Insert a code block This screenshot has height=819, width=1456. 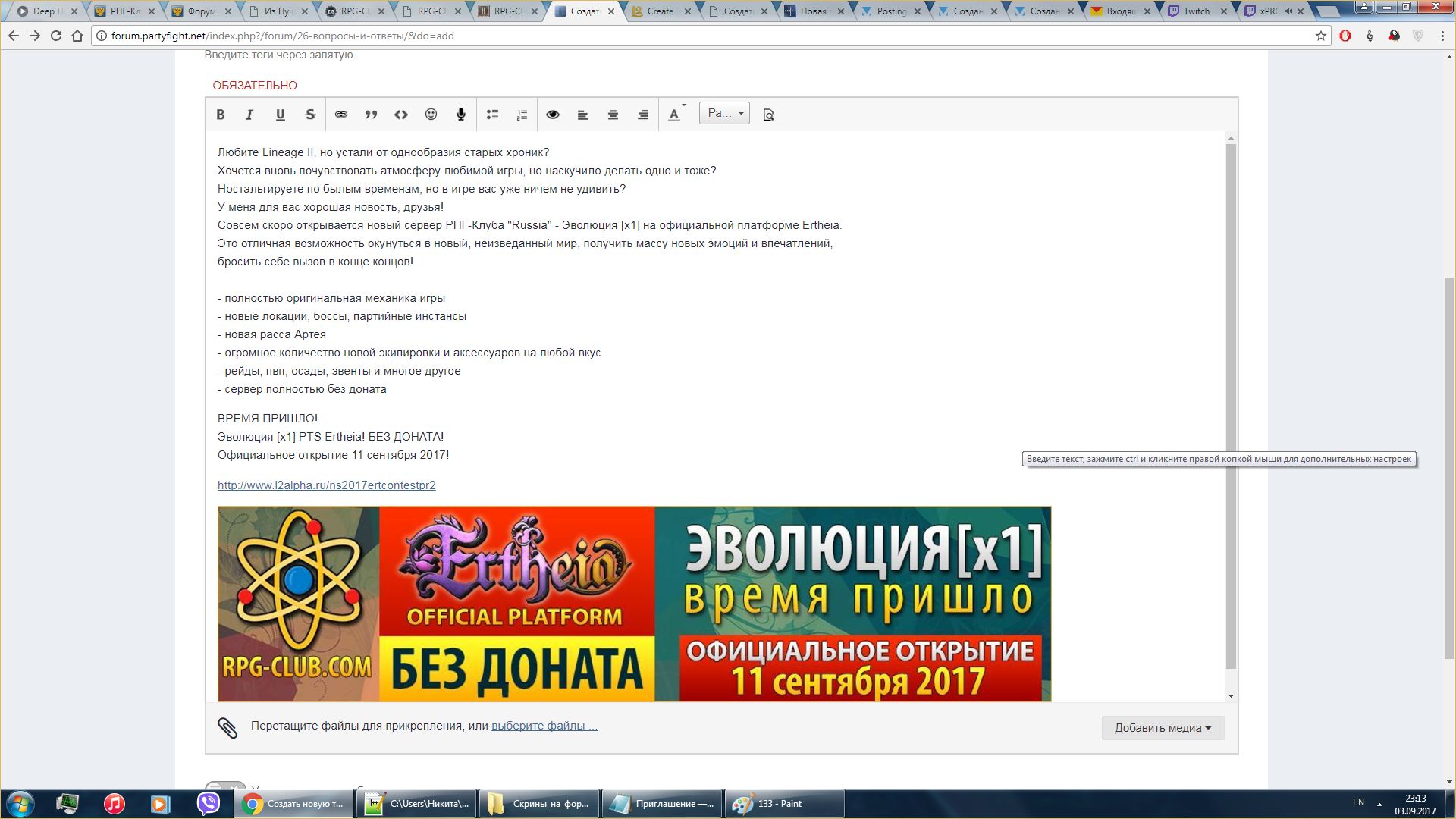[401, 115]
